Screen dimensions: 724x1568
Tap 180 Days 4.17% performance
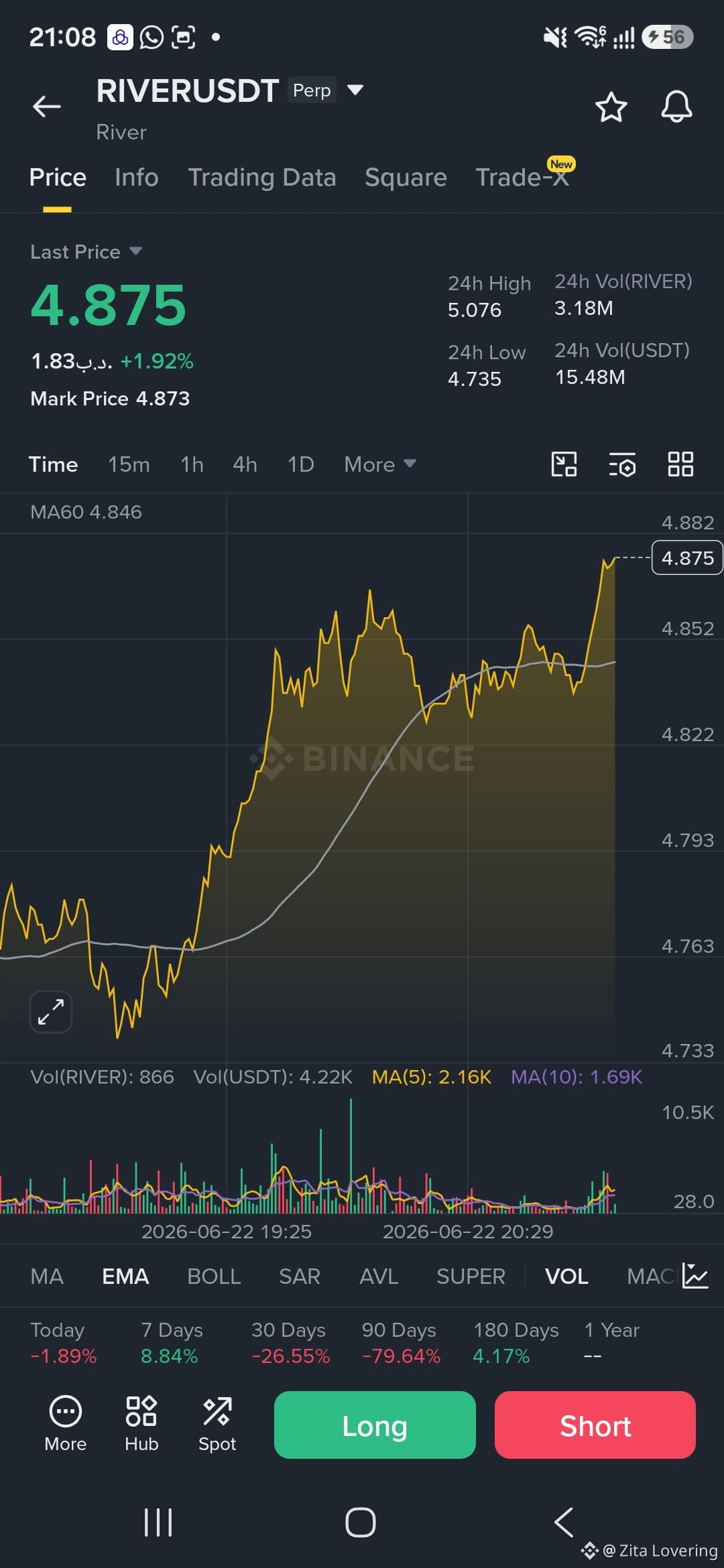516,1343
